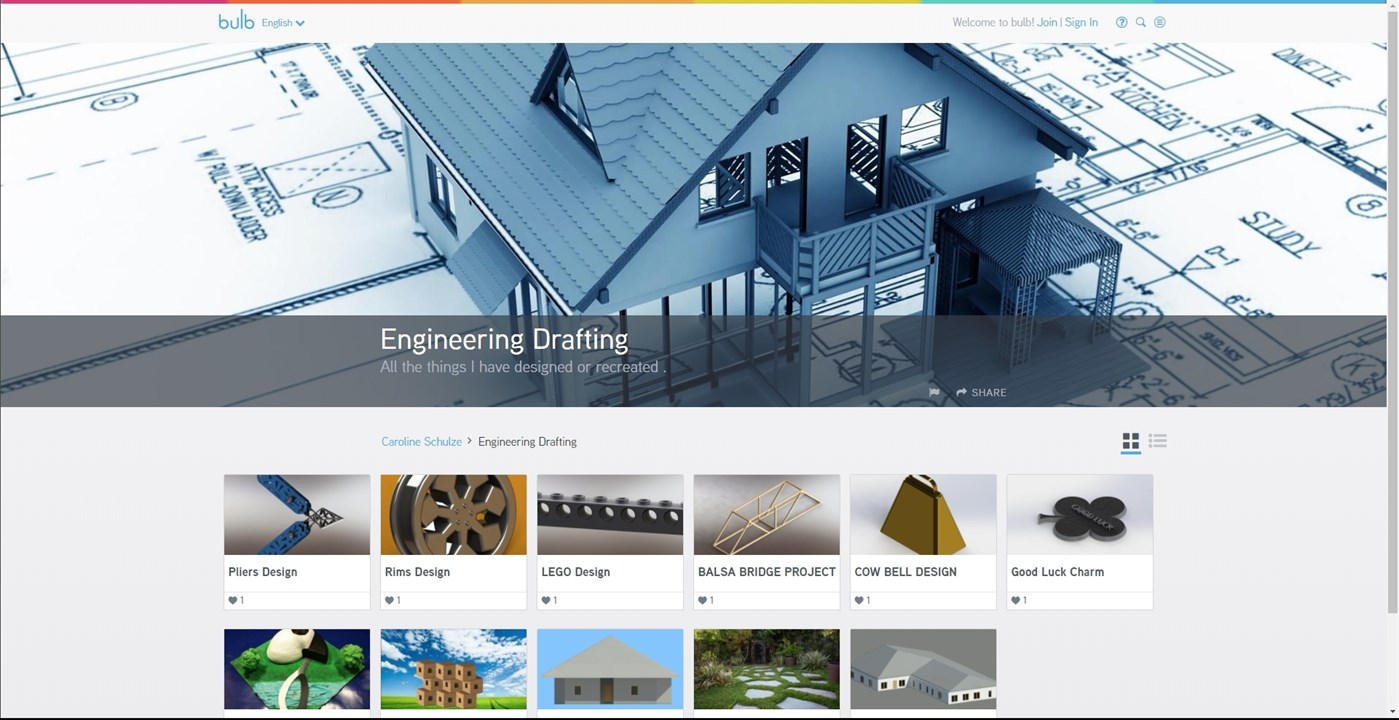Like Pliers Design with heart icon
The height and width of the screenshot is (720, 1399).
click(x=233, y=601)
